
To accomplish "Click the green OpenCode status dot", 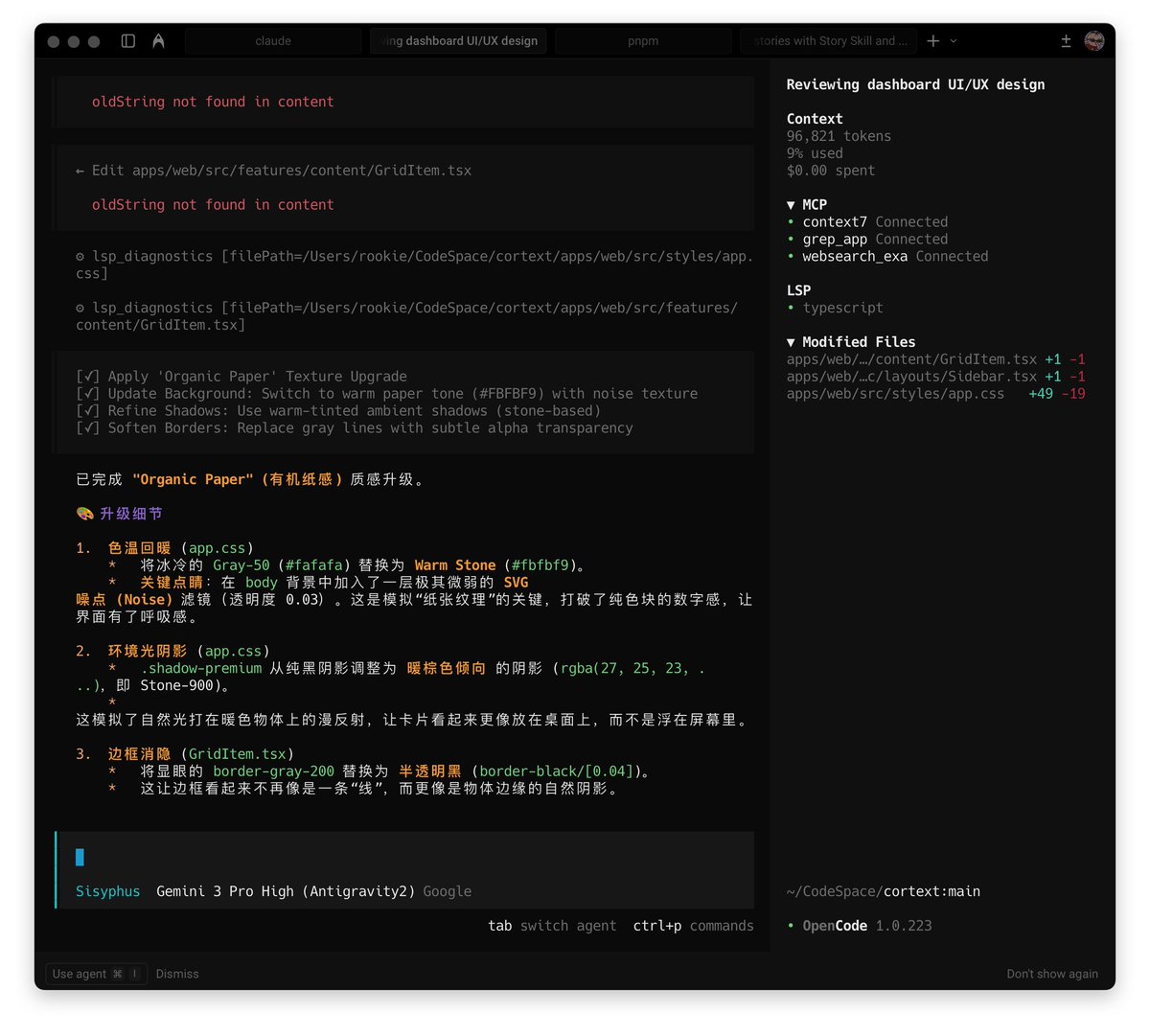I will (791, 926).
